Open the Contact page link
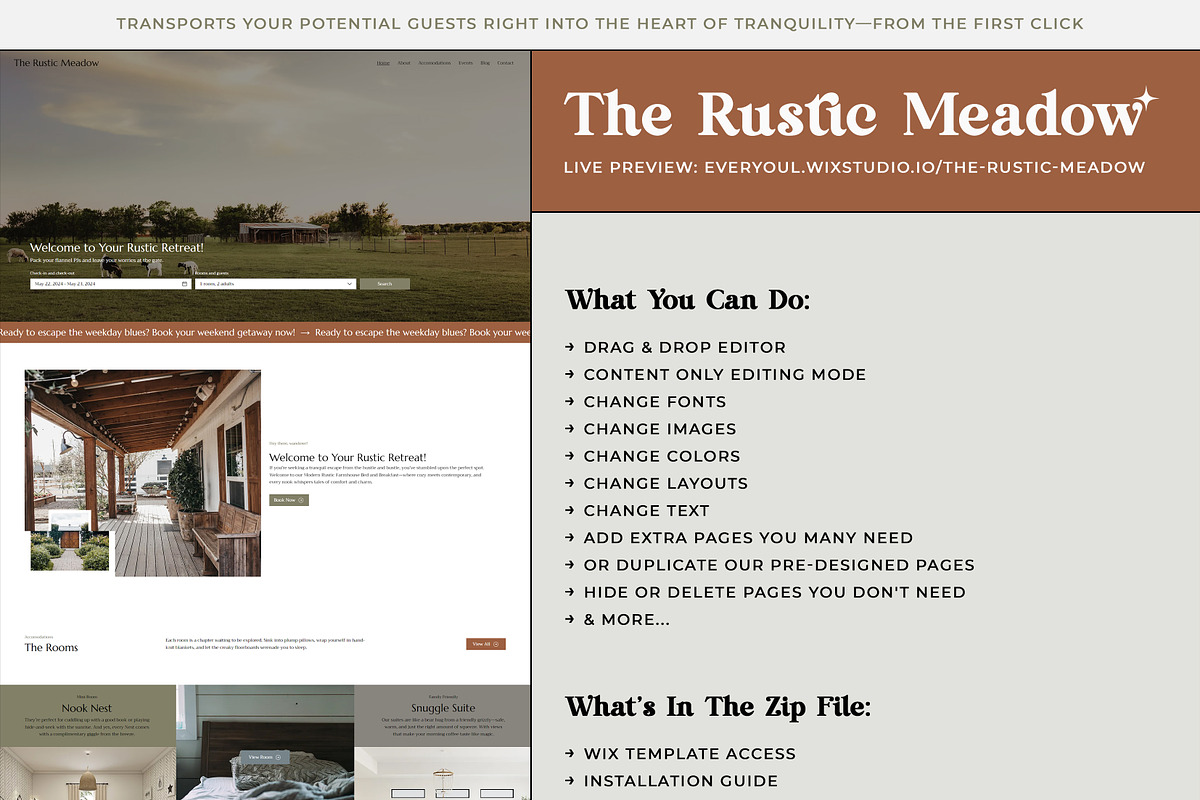 pyautogui.click(x=505, y=63)
